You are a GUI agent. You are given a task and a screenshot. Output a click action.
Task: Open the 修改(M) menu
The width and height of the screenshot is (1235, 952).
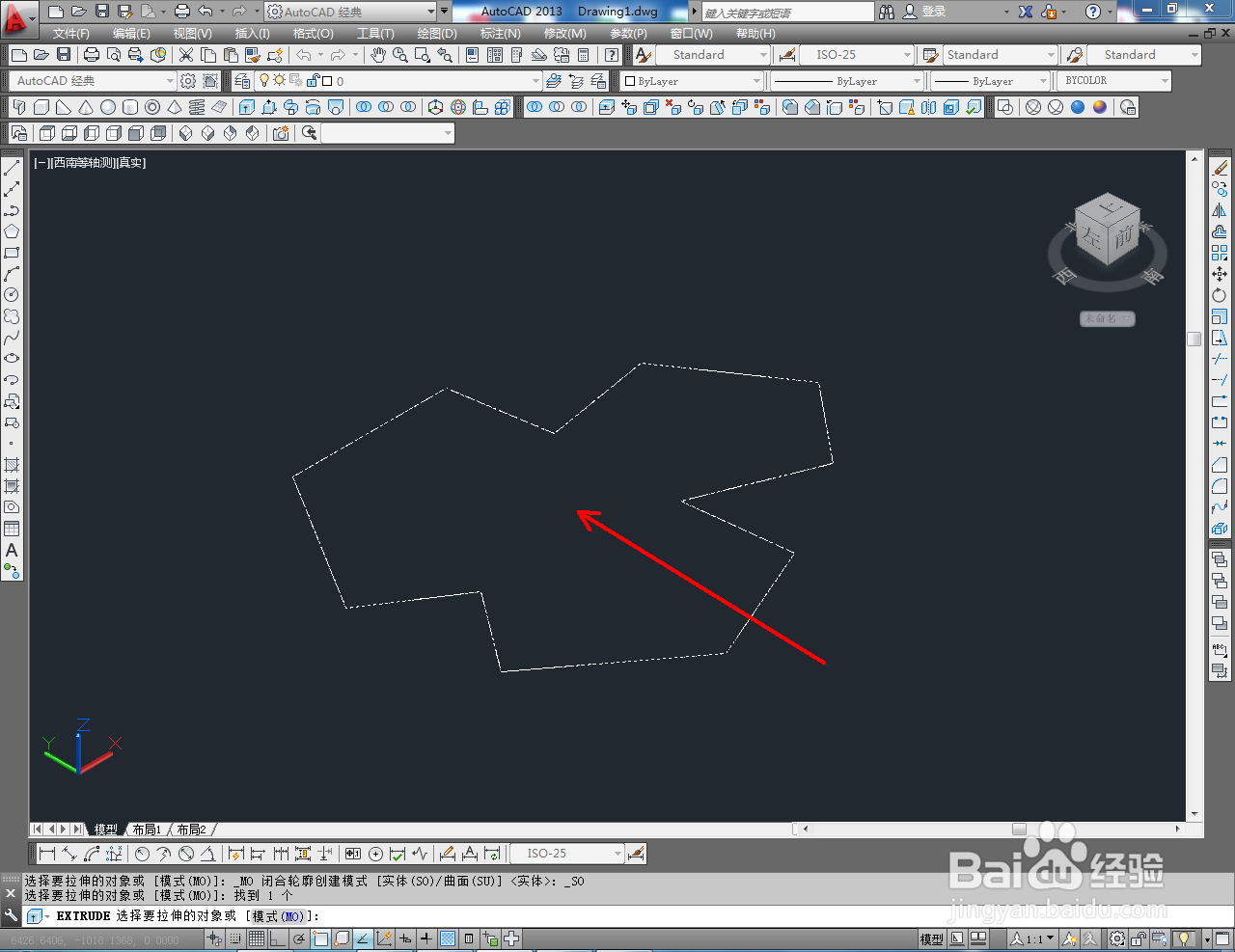[x=564, y=34]
